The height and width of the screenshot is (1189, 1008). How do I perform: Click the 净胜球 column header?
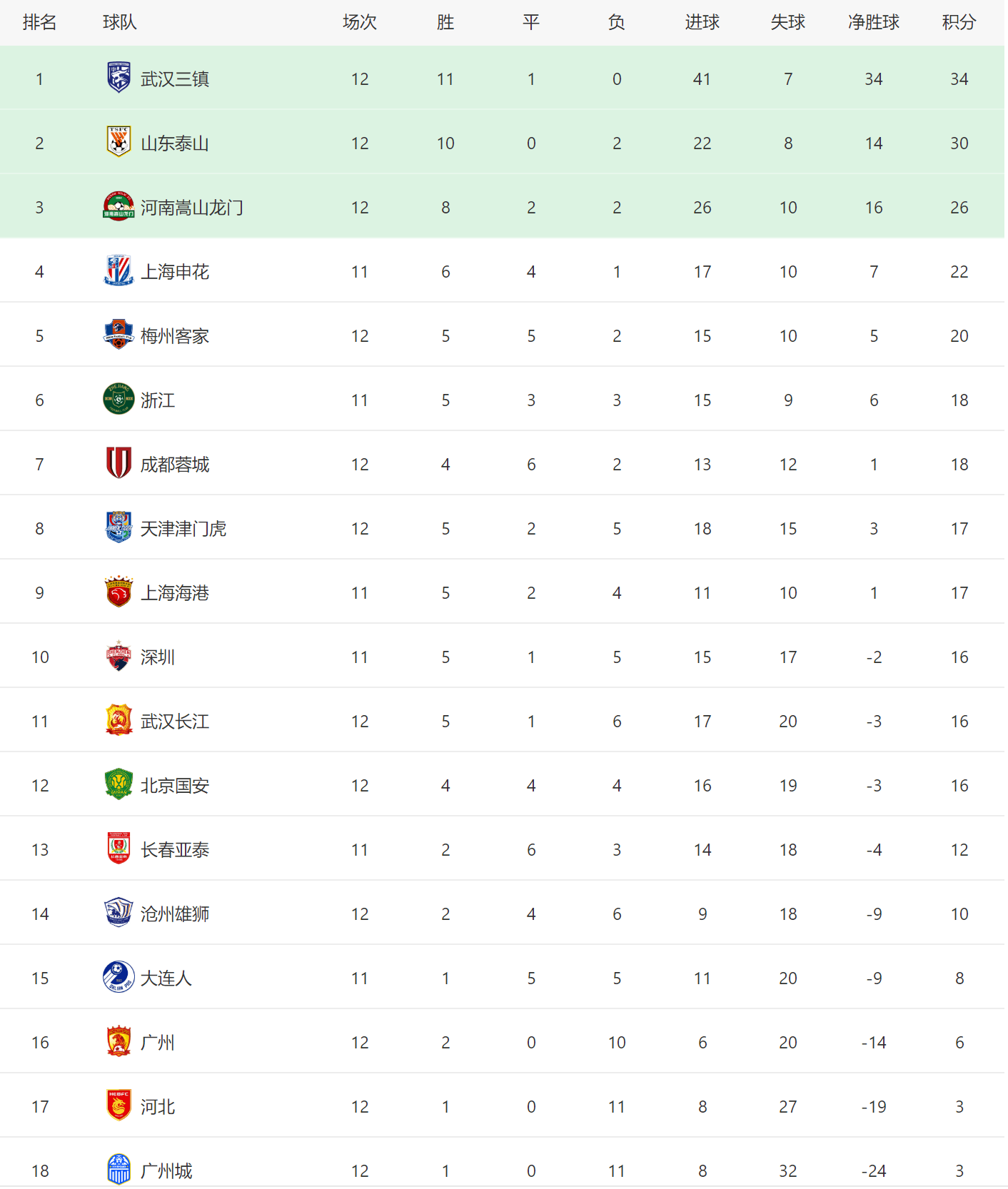point(873,23)
